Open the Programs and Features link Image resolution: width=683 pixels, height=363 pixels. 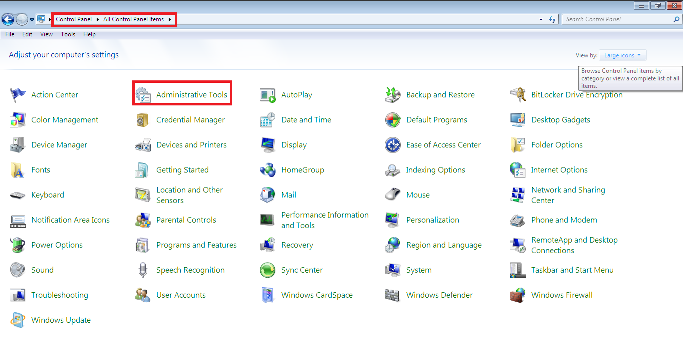[x=196, y=245]
